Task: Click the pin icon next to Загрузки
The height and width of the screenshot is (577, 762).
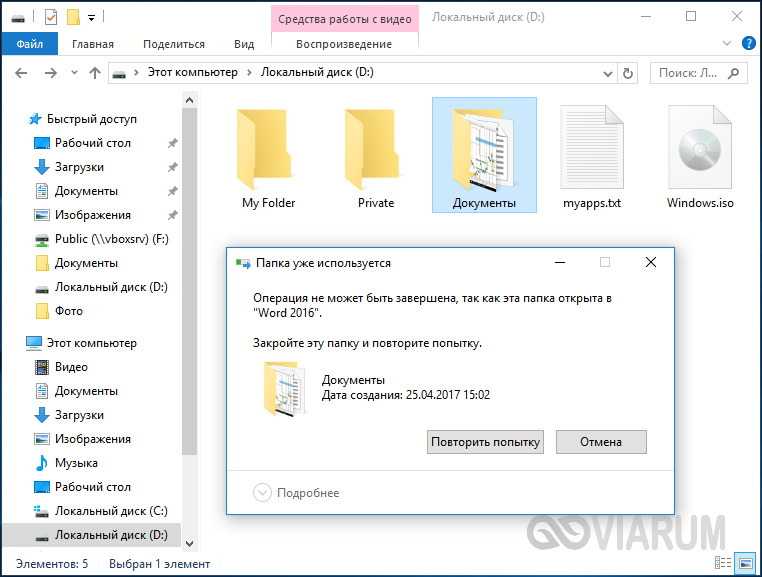Action: [x=172, y=167]
